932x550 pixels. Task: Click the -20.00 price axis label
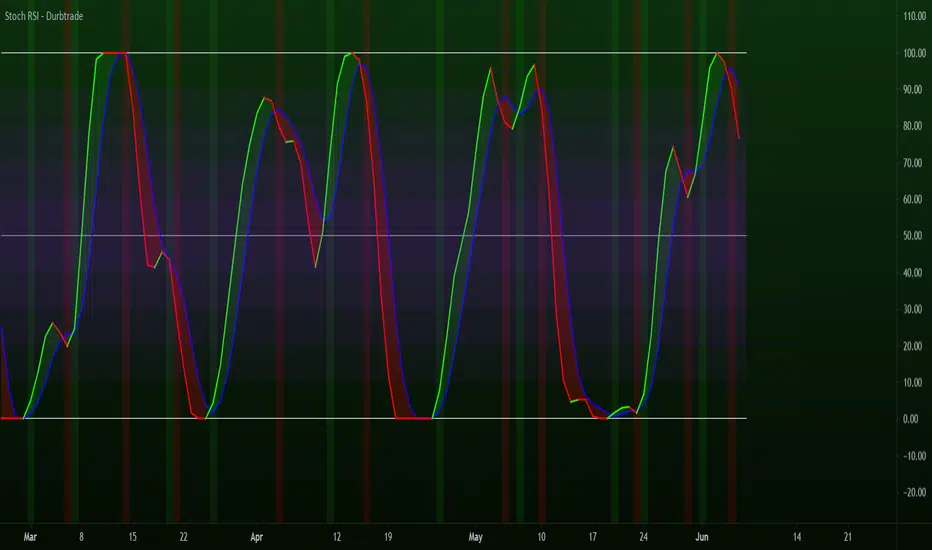[914, 492]
